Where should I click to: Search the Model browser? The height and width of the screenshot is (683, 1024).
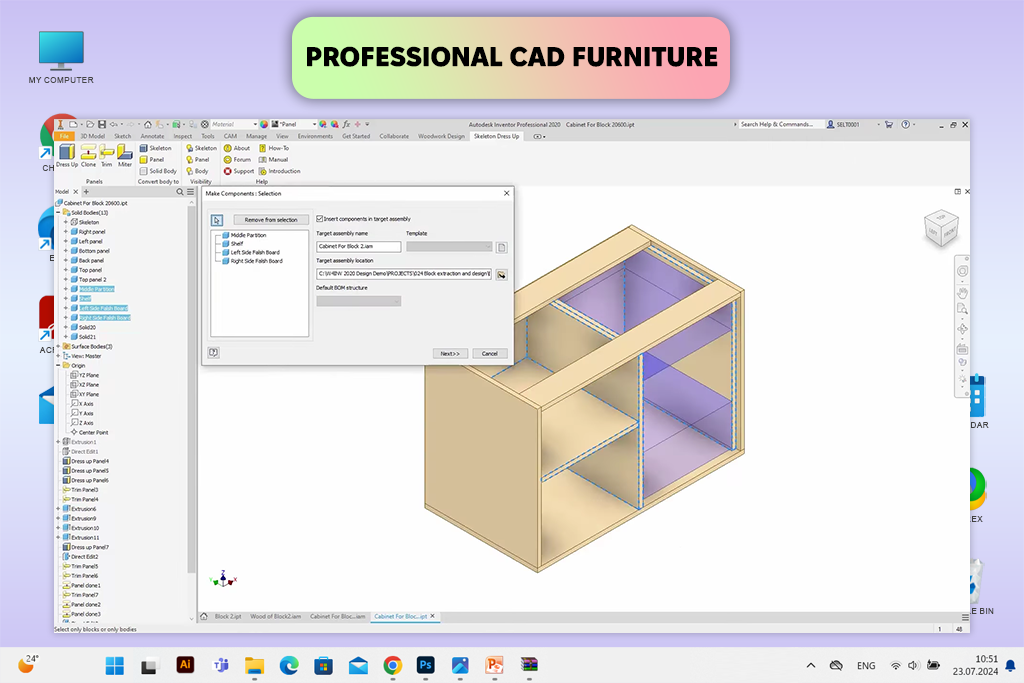(x=180, y=192)
